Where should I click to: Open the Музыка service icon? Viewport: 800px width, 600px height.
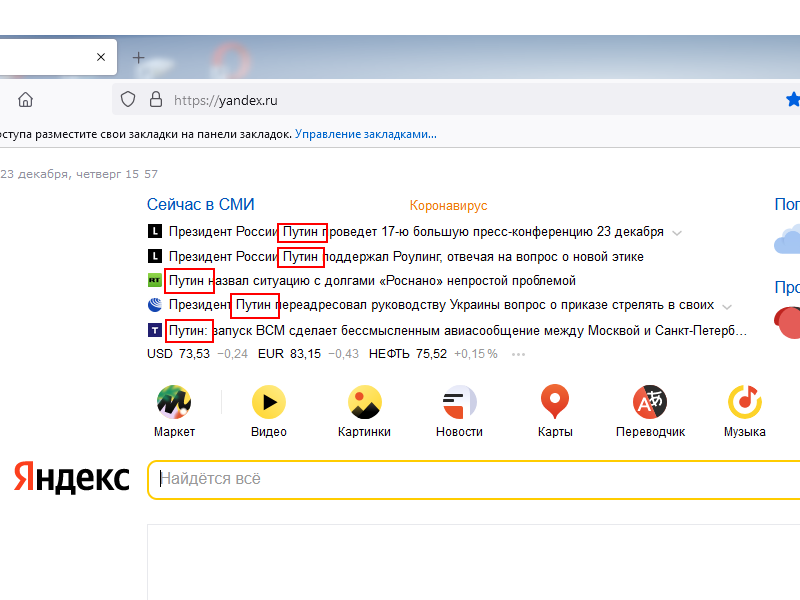tap(745, 402)
